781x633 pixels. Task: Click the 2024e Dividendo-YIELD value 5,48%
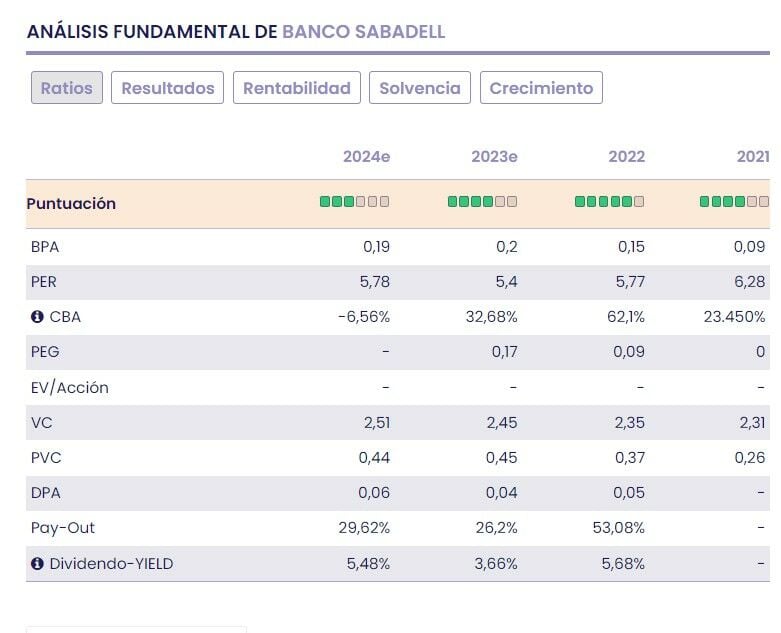tap(368, 564)
